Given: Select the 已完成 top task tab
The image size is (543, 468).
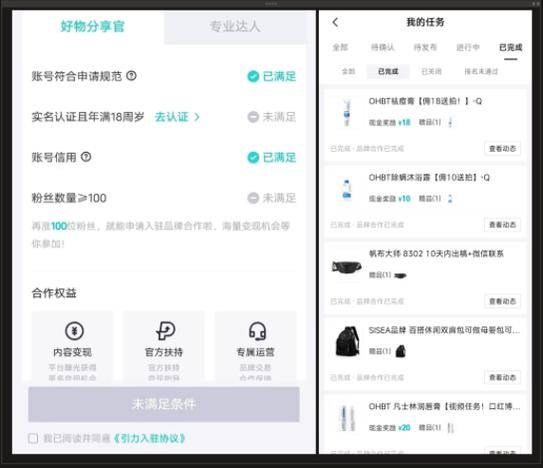Looking at the screenshot, I should [510, 47].
